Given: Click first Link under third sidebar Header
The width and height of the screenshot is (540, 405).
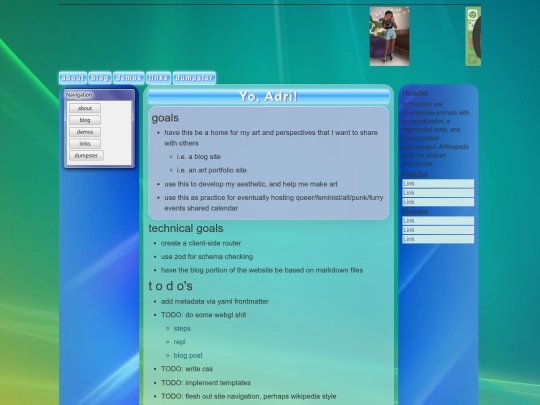Looking at the screenshot, I should click(438, 221).
